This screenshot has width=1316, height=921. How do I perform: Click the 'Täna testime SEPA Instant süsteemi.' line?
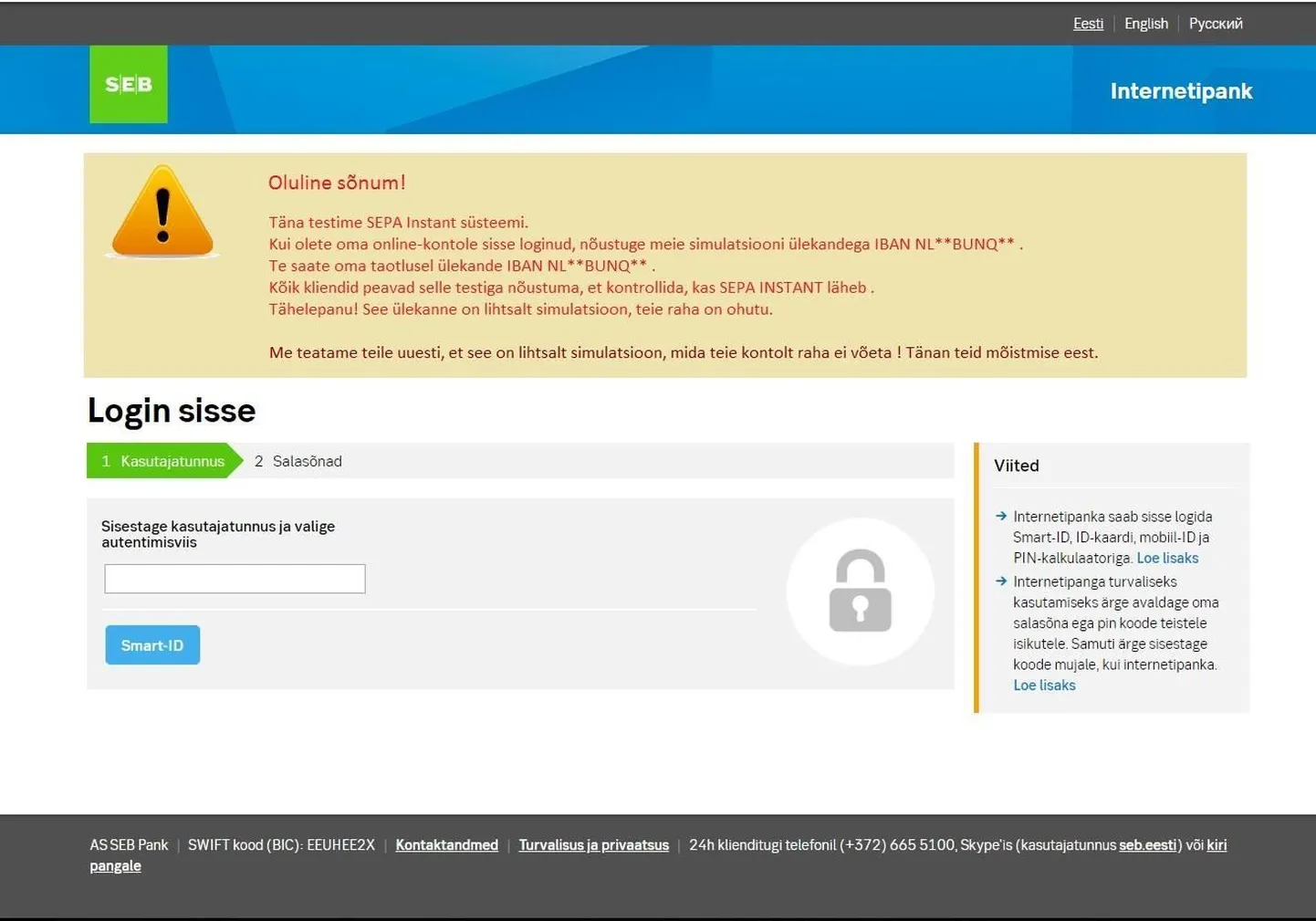[399, 223]
